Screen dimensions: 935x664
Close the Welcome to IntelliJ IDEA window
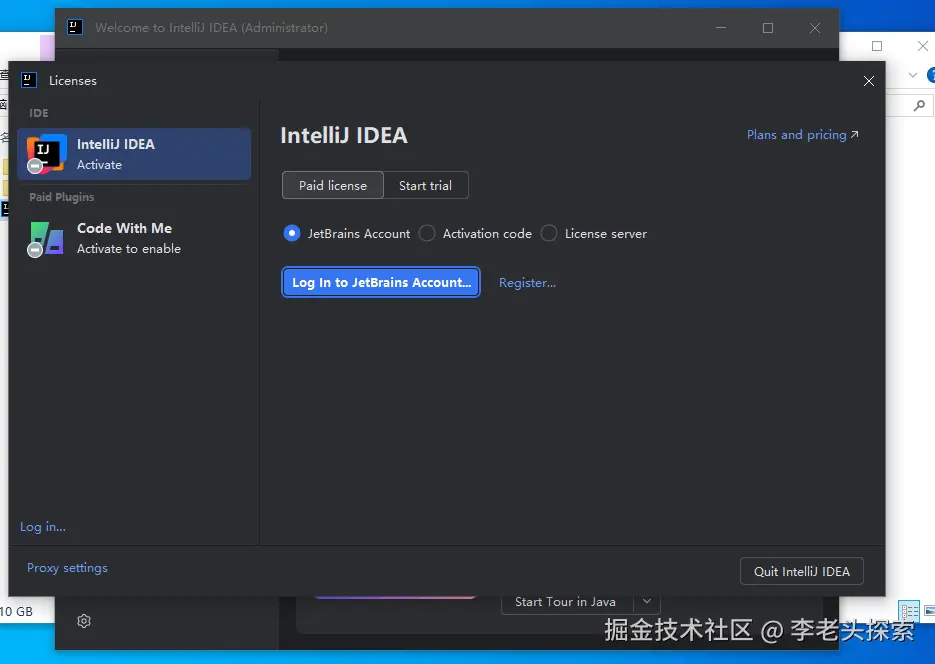[815, 28]
